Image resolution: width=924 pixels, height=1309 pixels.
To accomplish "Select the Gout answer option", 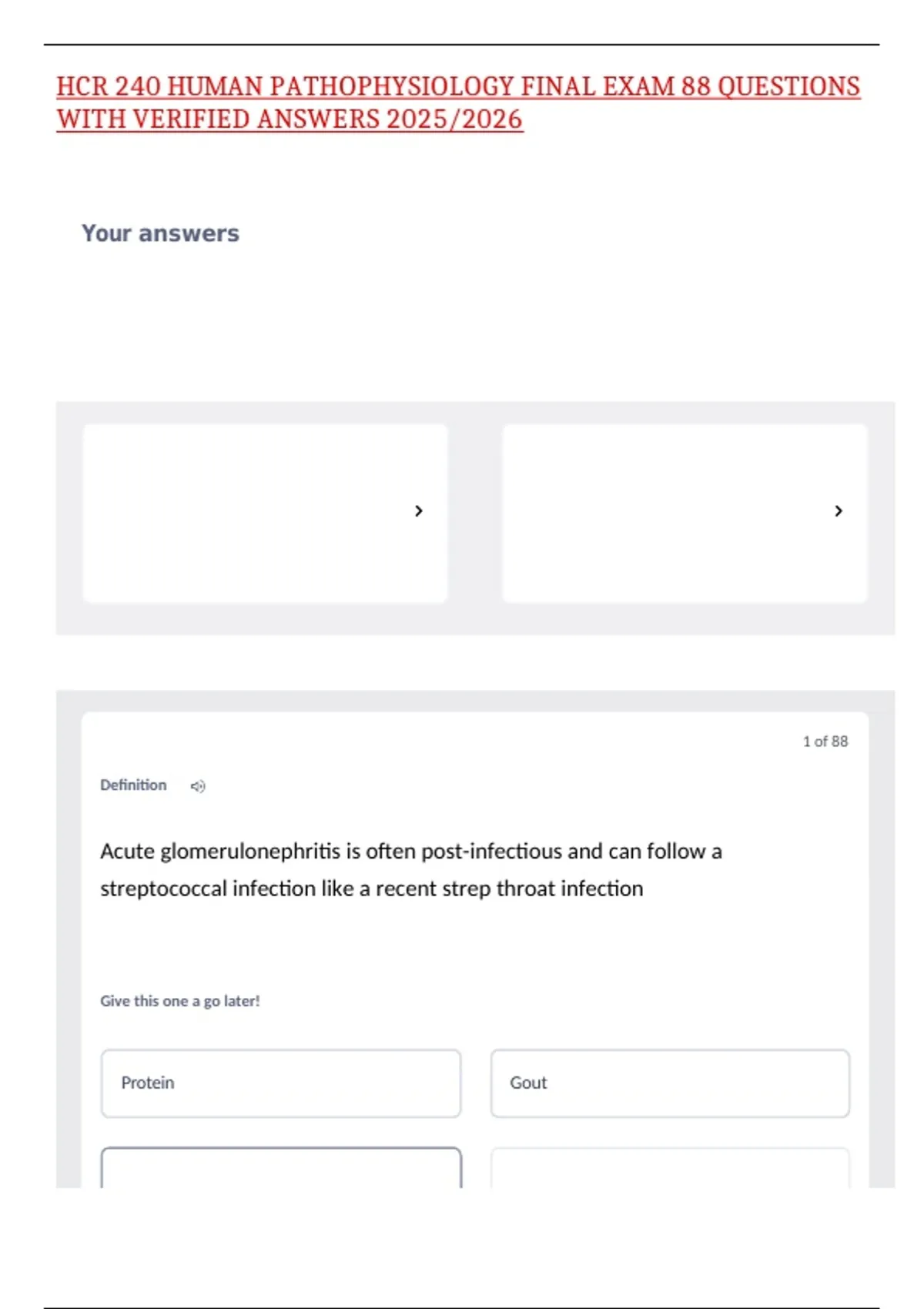I will tap(670, 1083).
